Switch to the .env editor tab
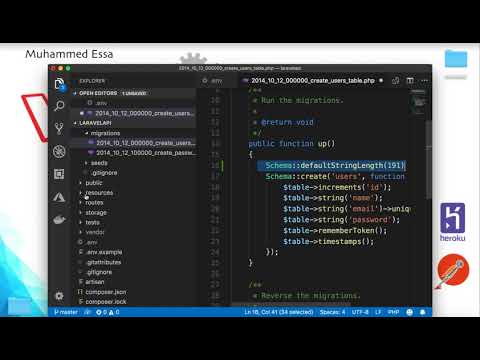Screen dimensions: 480x360 (213, 80)
